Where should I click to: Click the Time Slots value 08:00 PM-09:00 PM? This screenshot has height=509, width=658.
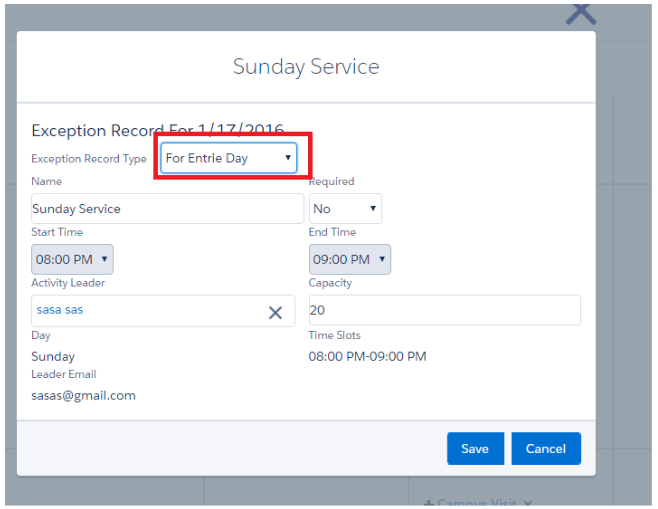click(367, 356)
